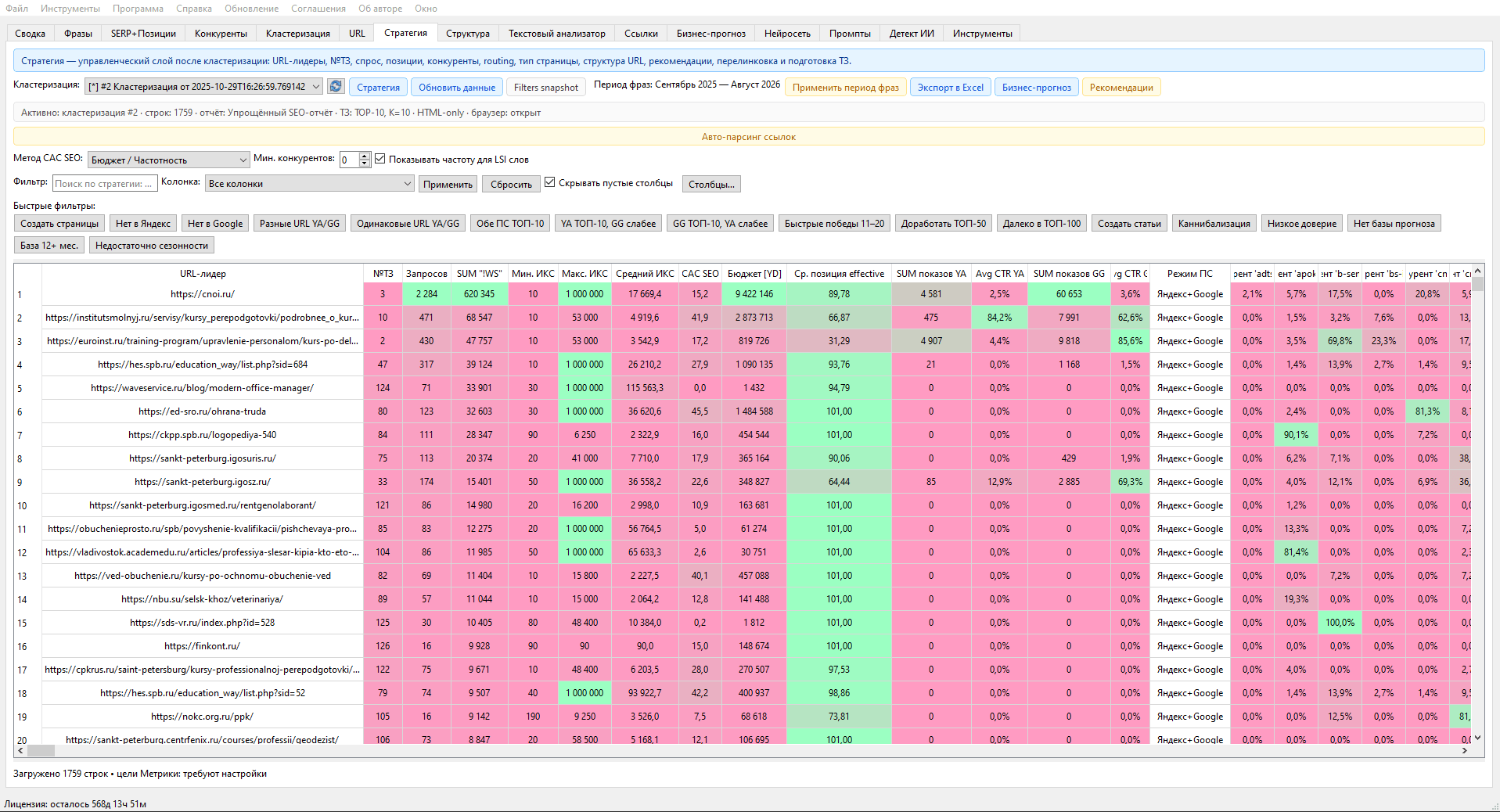Open the Кластеризация selection dropdown

click(x=203, y=87)
